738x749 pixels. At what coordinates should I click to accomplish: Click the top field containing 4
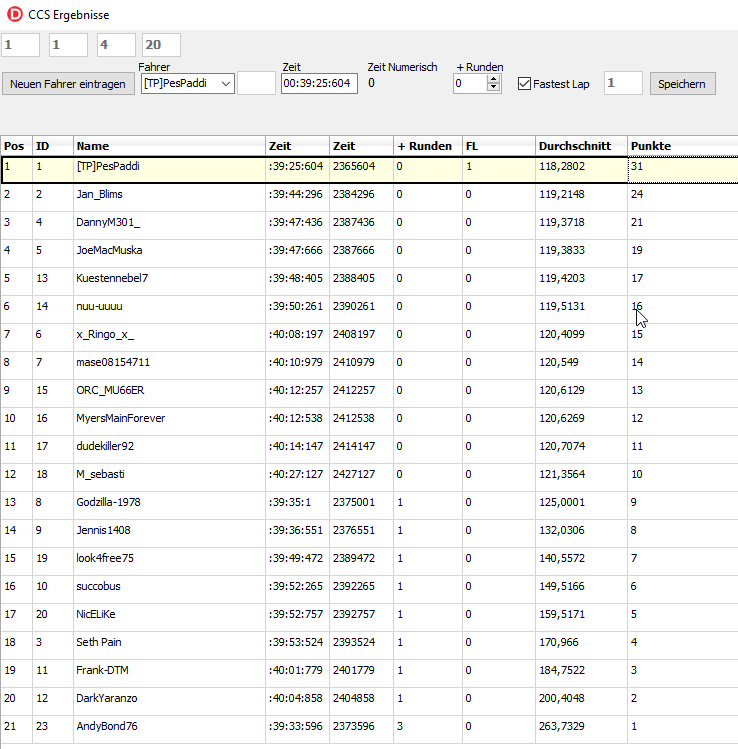[116, 45]
